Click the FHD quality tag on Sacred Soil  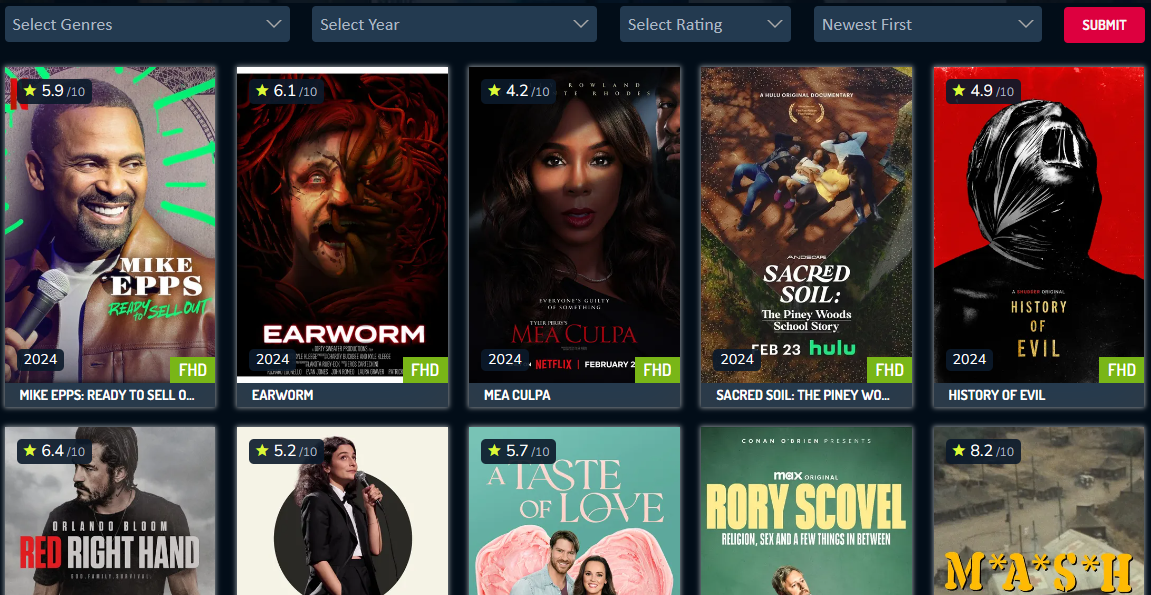click(x=889, y=370)
